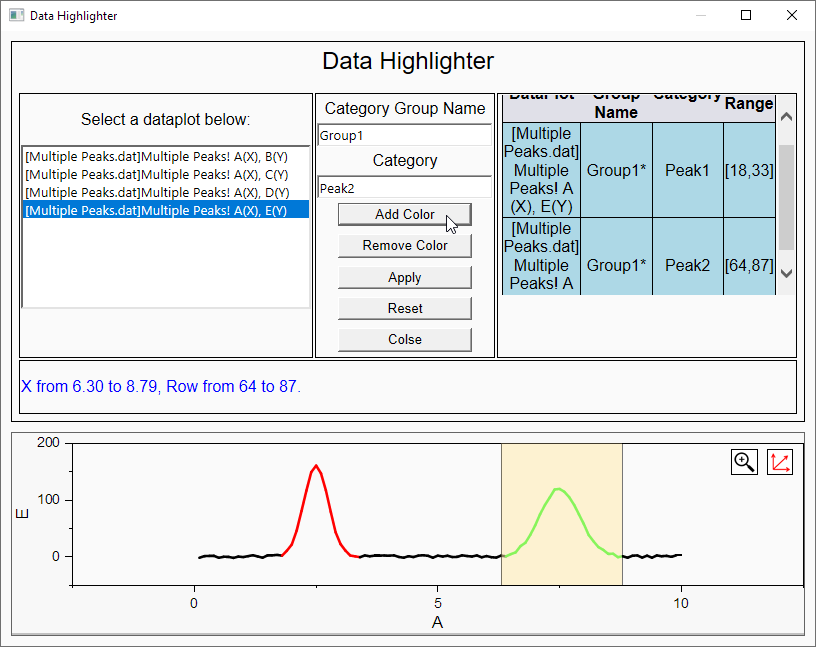
Task: Edit the Category field containing Peak2
Action: click(404, 187)
